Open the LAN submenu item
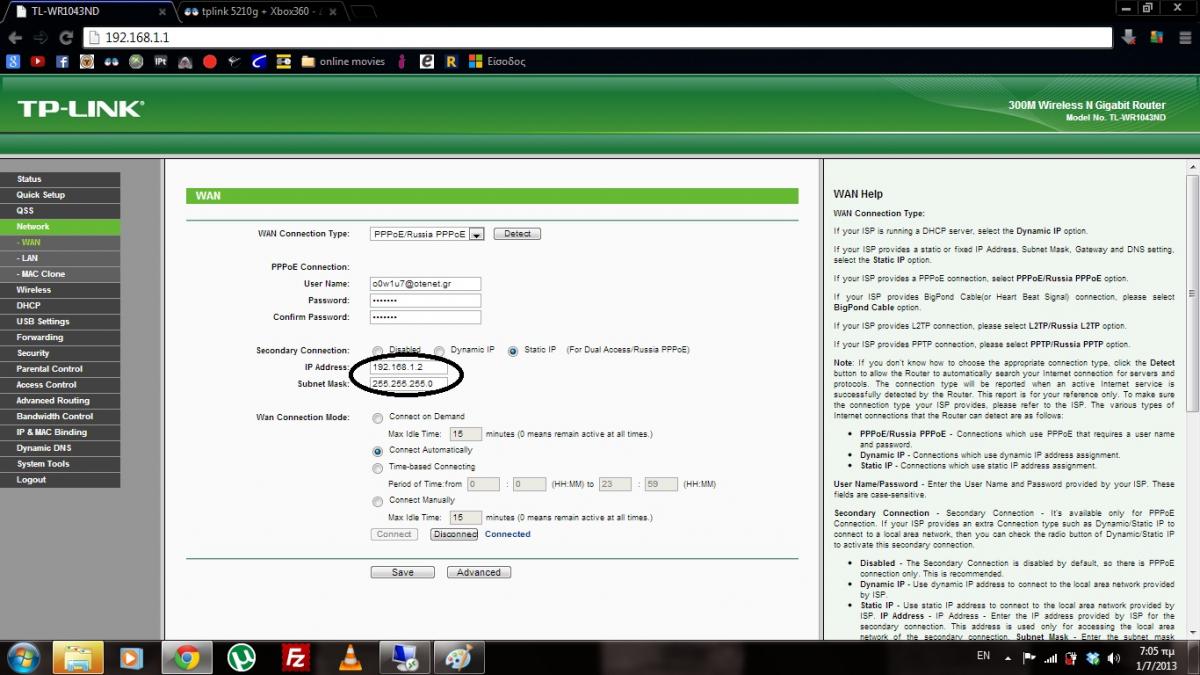Viewport: 1200px width, 675px height. click(60, 258)
